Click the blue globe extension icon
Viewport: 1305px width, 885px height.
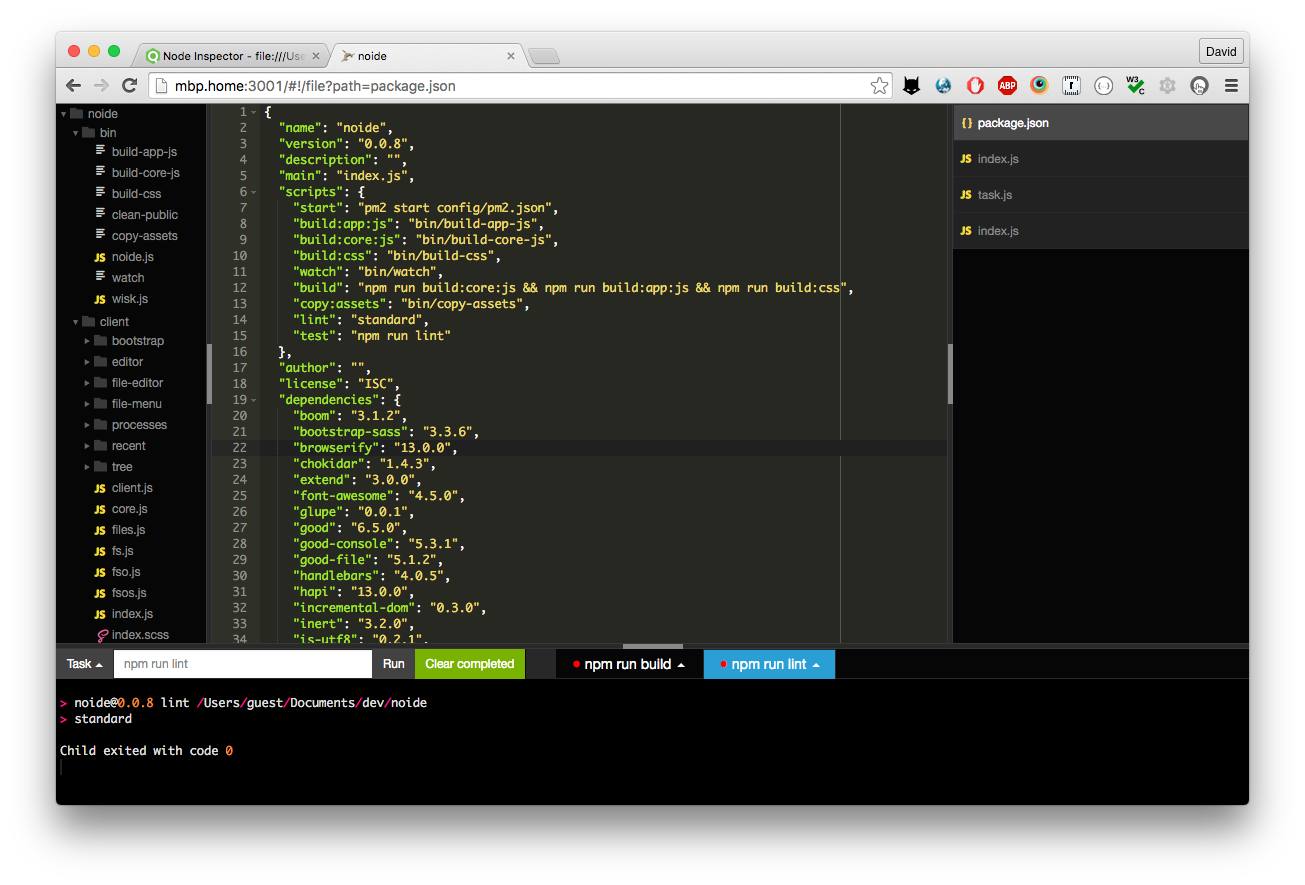coord(943,86)
